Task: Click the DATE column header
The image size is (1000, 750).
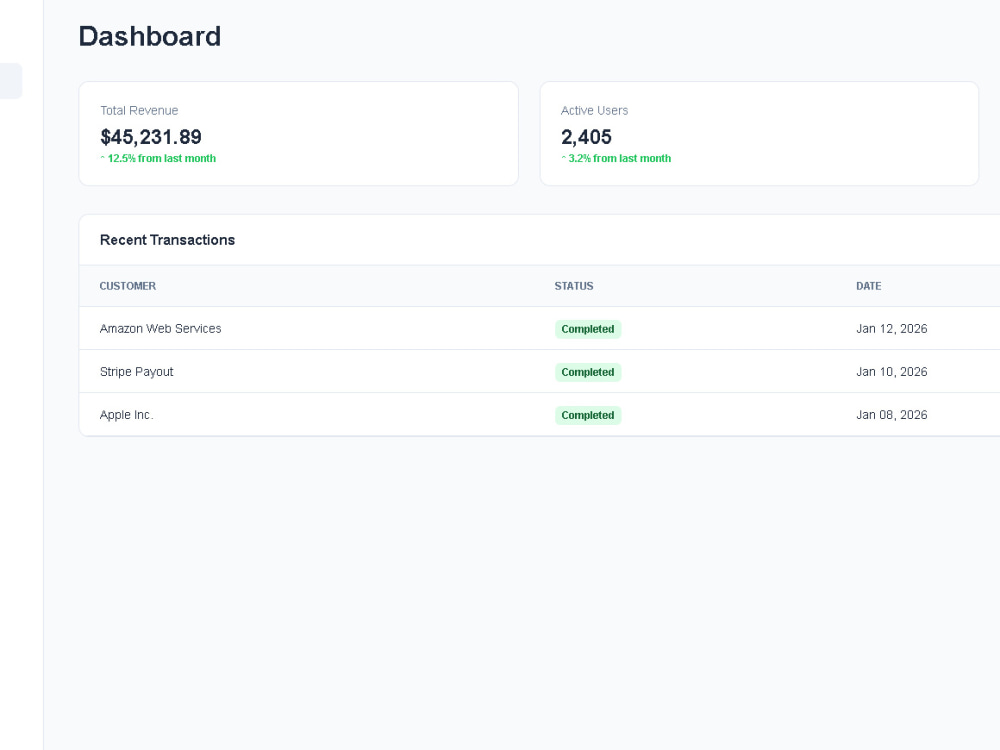Action: pyautogui.click(x=869, y=286)
